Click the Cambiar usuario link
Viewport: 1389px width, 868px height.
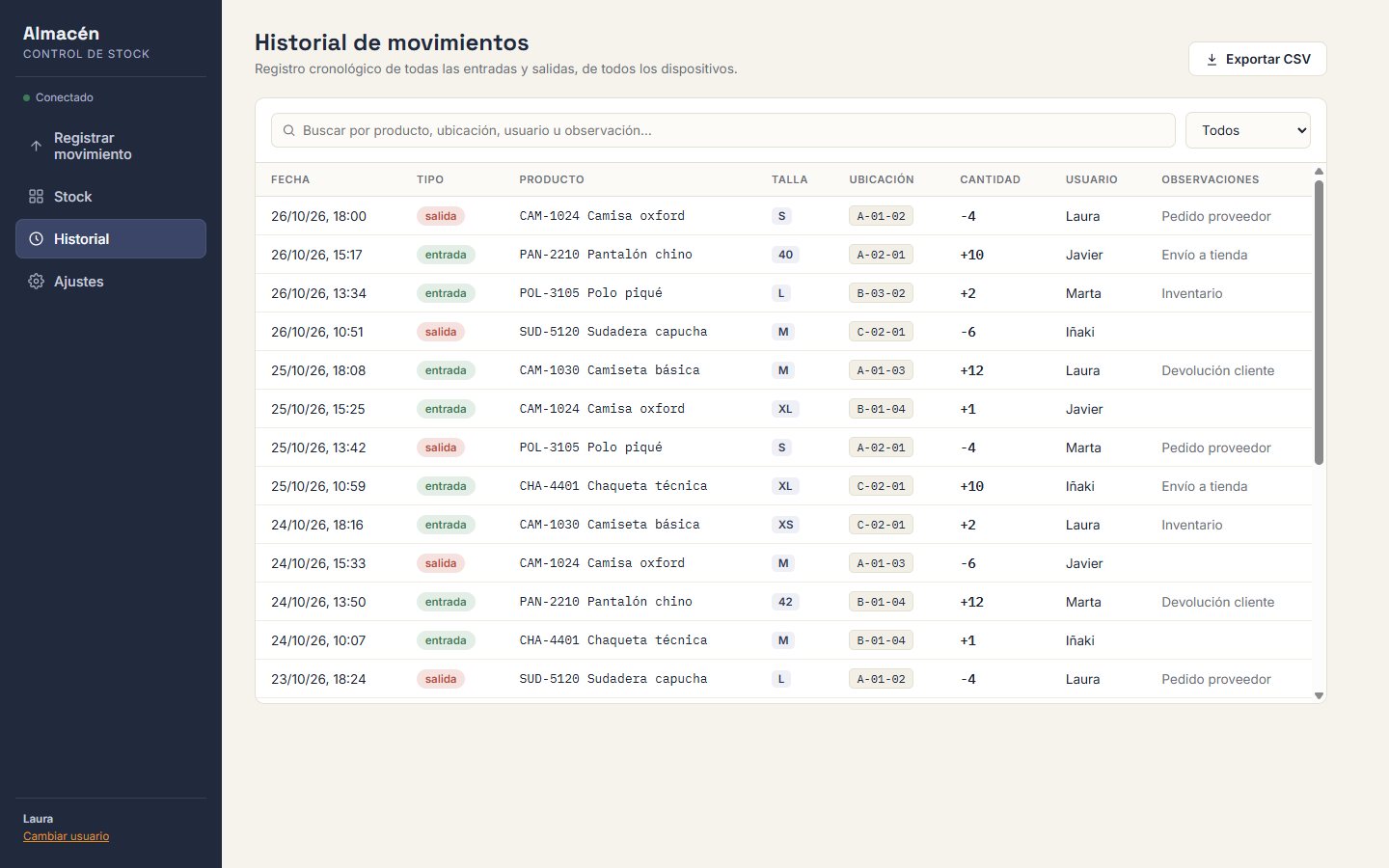click(66, 836)
